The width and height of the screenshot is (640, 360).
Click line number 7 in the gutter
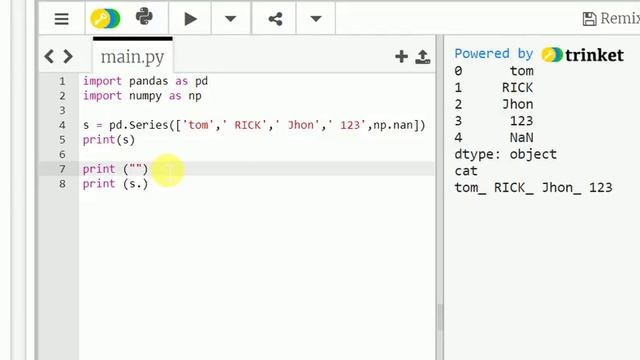click(x=62, y=169)
